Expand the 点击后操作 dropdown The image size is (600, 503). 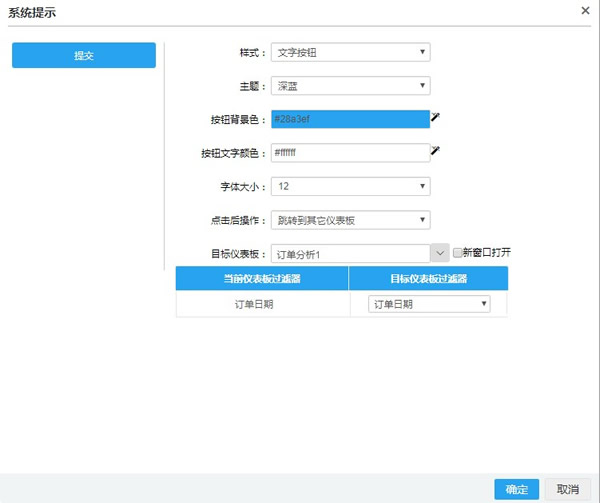click(x=350, y=220)
